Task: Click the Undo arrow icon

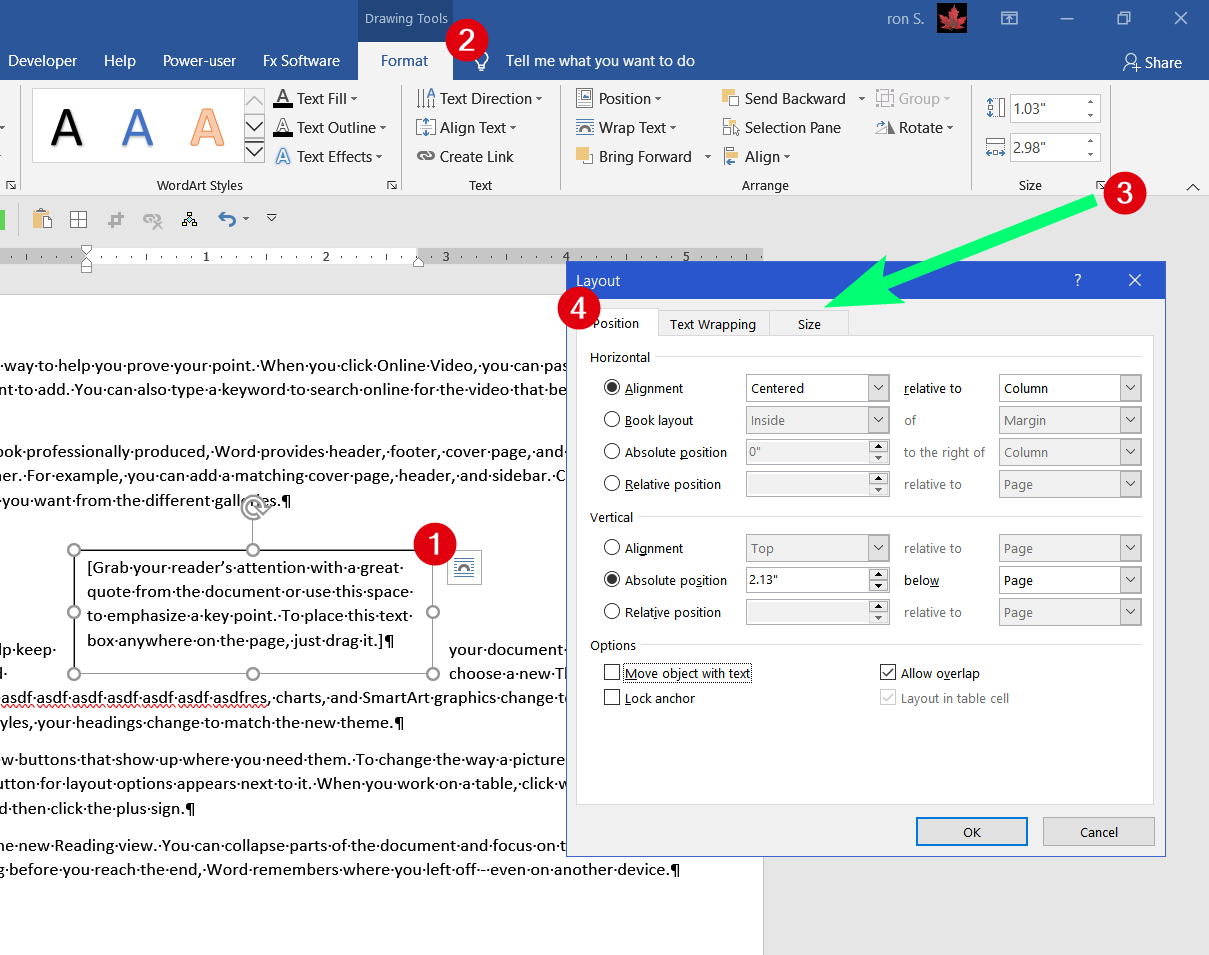Action: (x=227, y=219)
